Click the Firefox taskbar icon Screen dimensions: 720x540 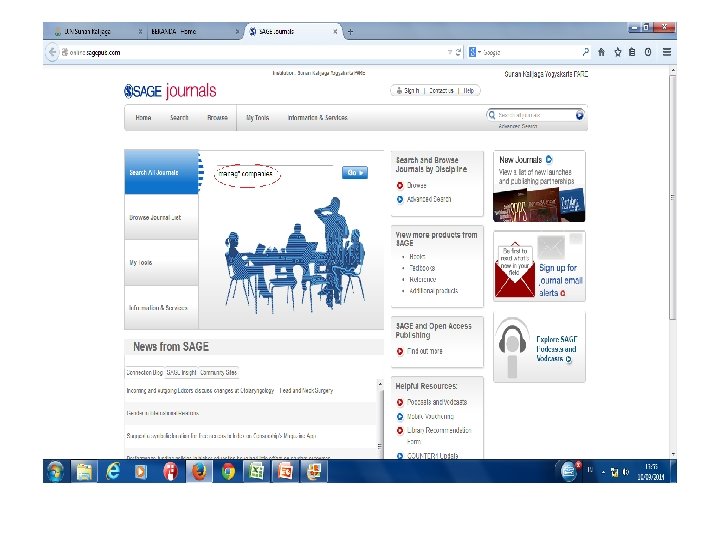click(199, 472)
